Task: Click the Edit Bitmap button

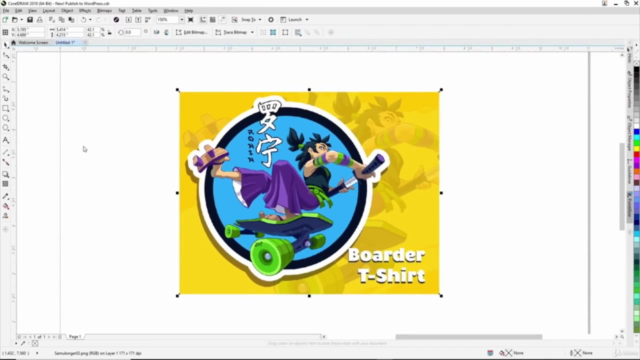Action: [x=191, y=32]
